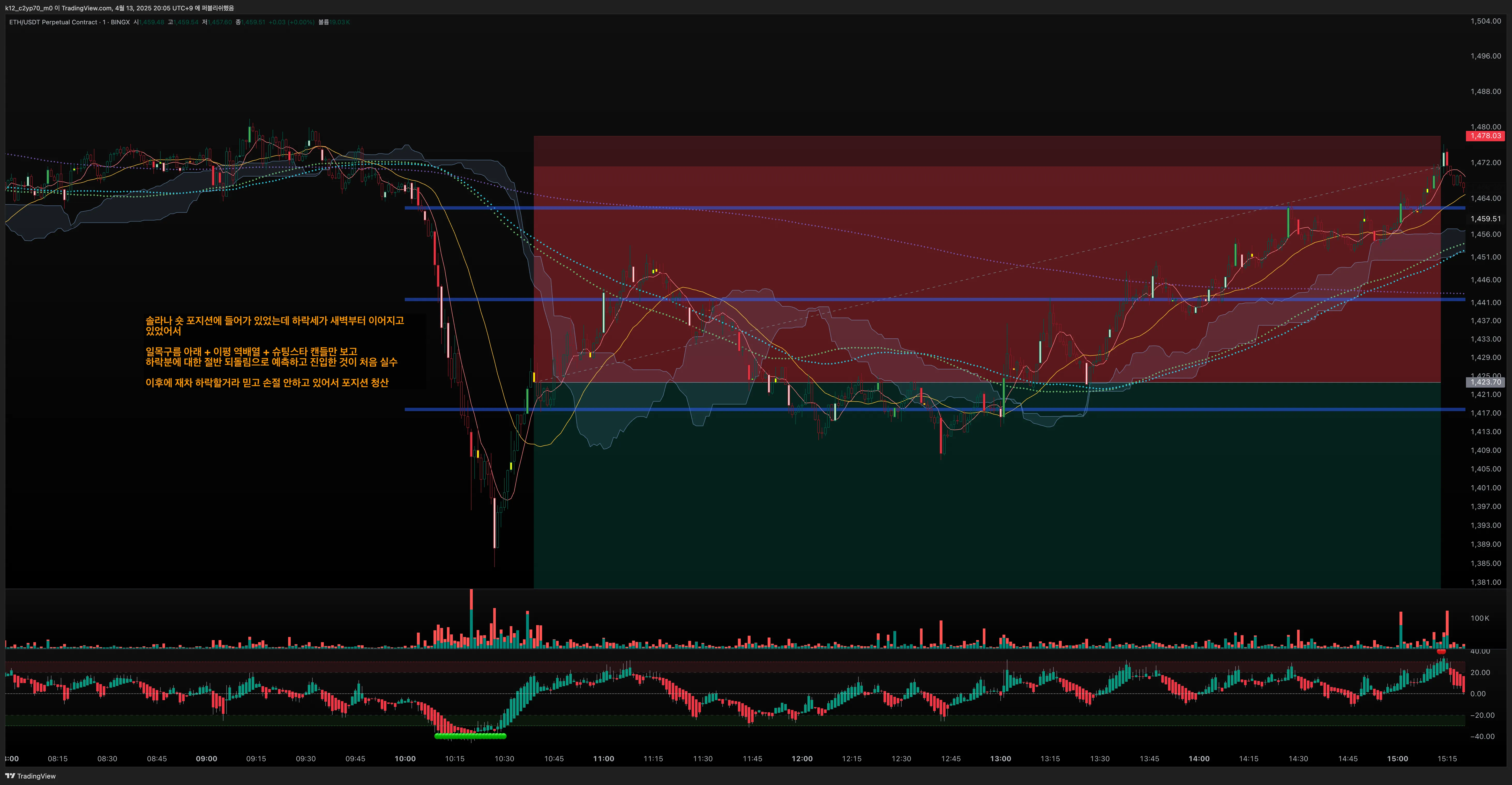The height and width of the screenshot is (785, 1512).
Task: Click the ETH/USDT Perpetual Contract symbol title
Action: 69,22
